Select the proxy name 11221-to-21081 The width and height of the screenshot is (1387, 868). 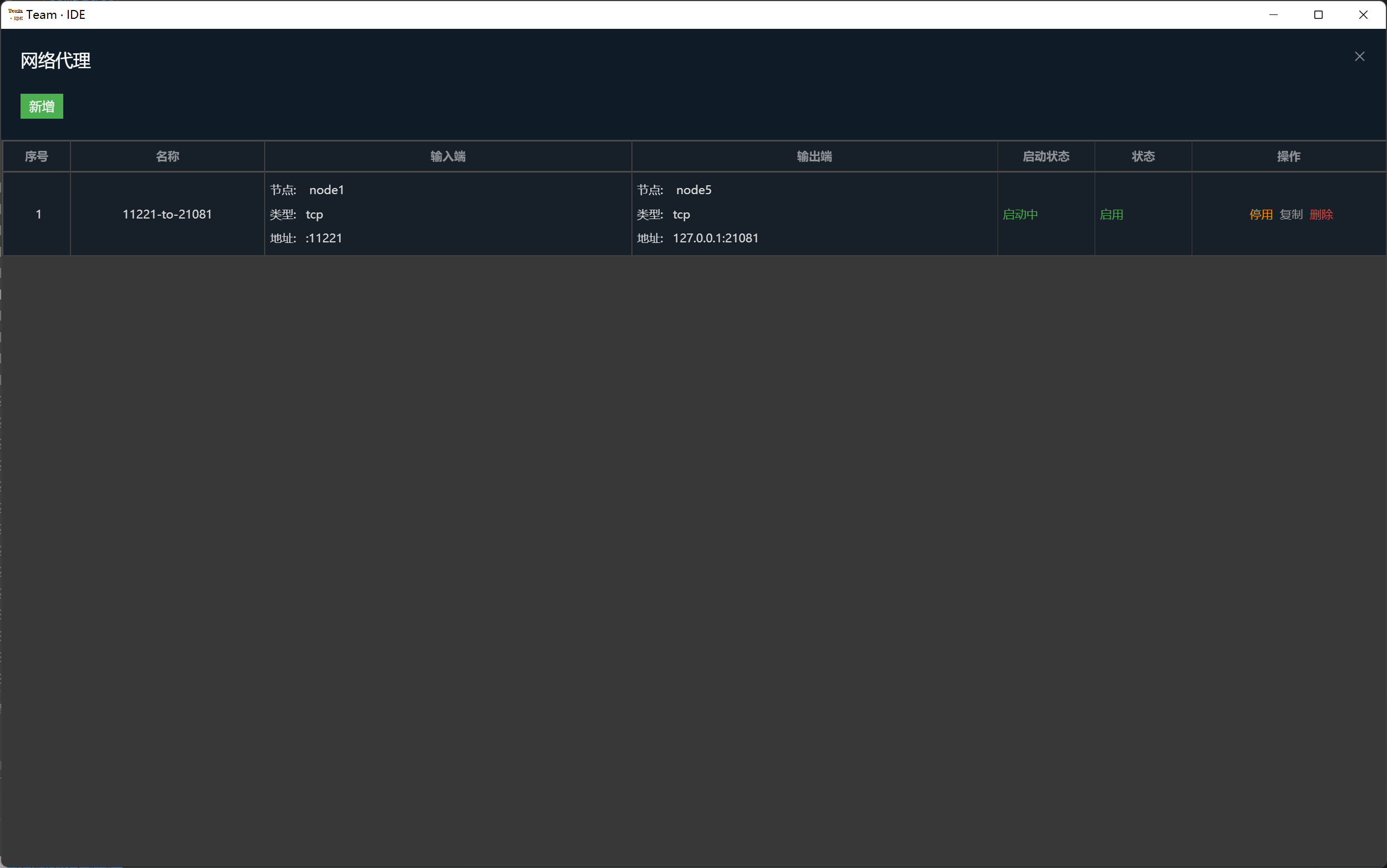pyautogui.click(x=167, y=214)
